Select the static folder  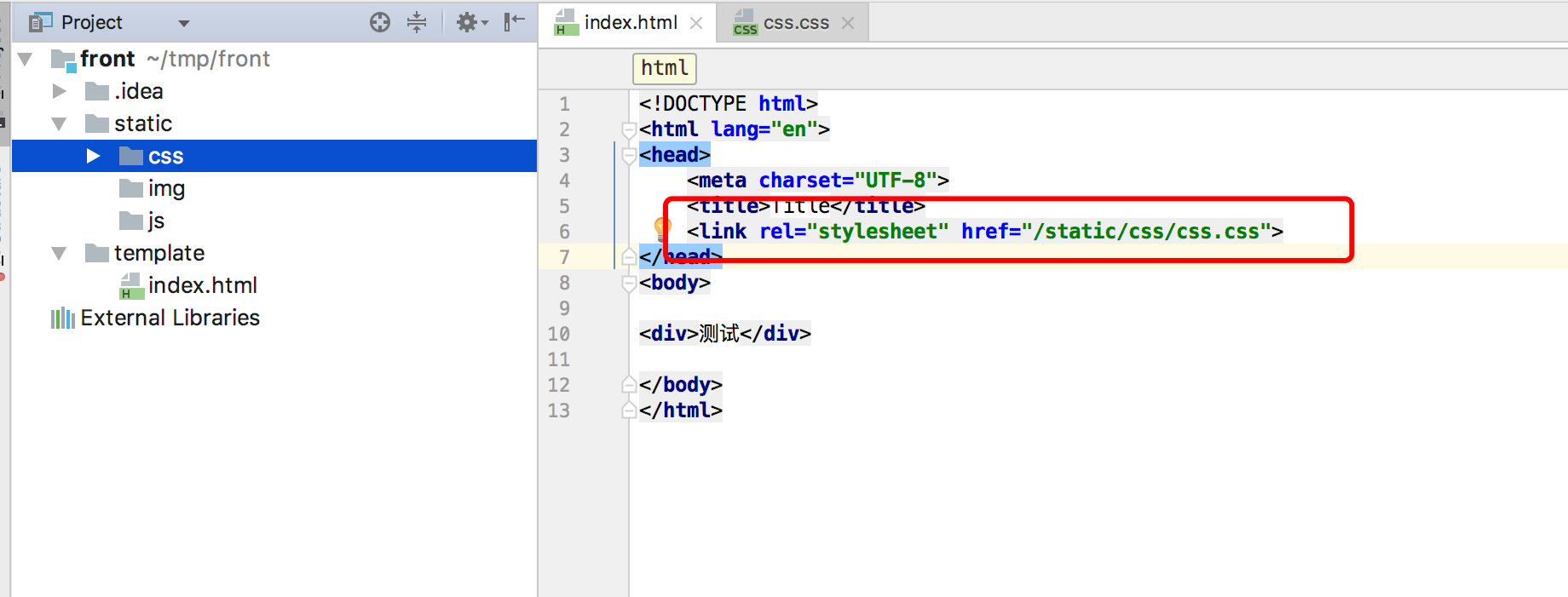click(129, 123)
